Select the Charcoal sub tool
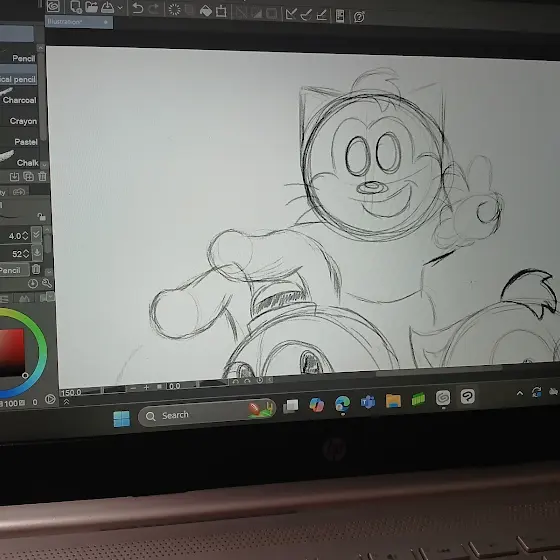Screen dimensions: 560x560 click(19, 100)
